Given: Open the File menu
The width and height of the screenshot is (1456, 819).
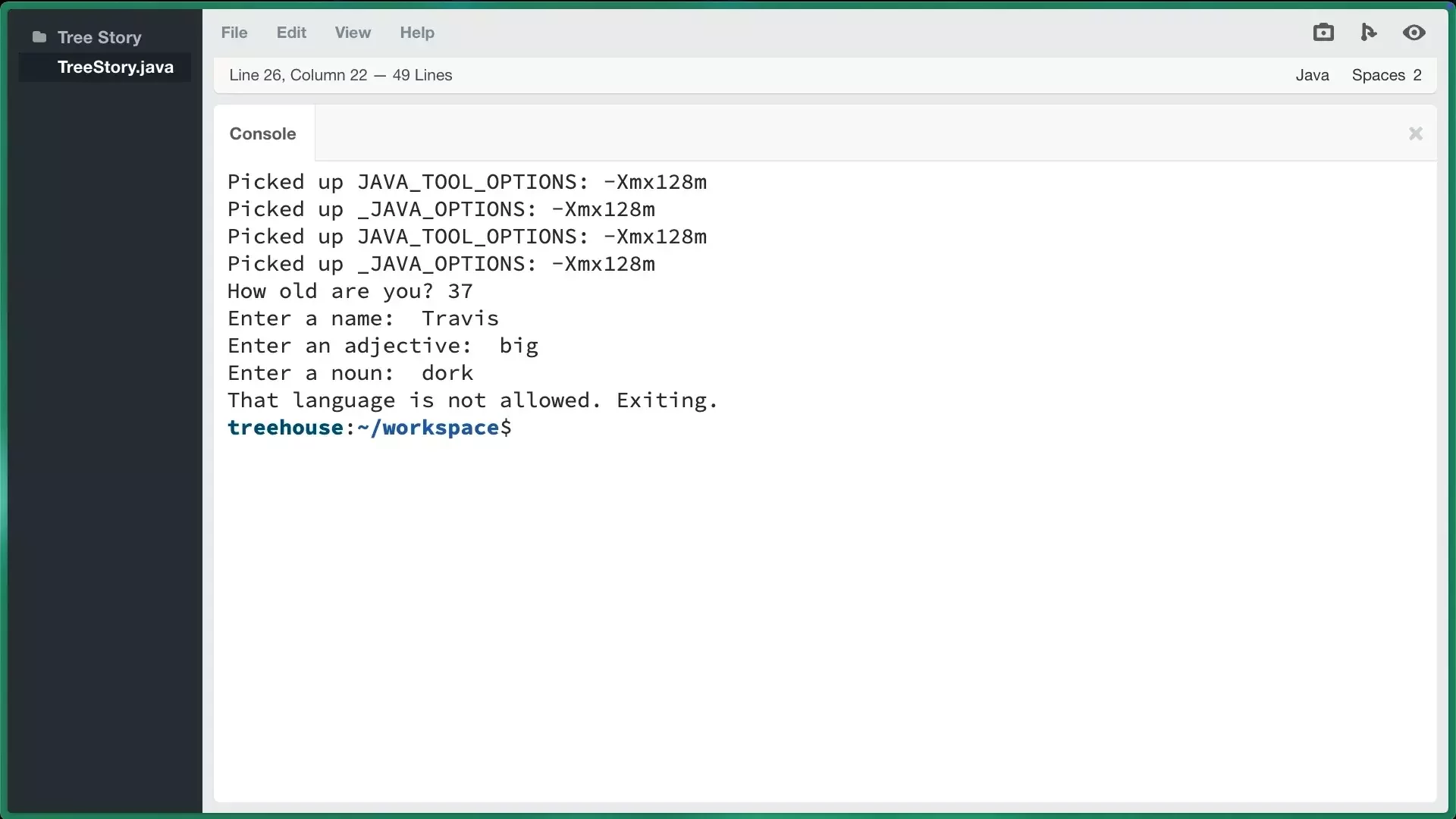Looking at the screenshot, I should tap(234, 33).
